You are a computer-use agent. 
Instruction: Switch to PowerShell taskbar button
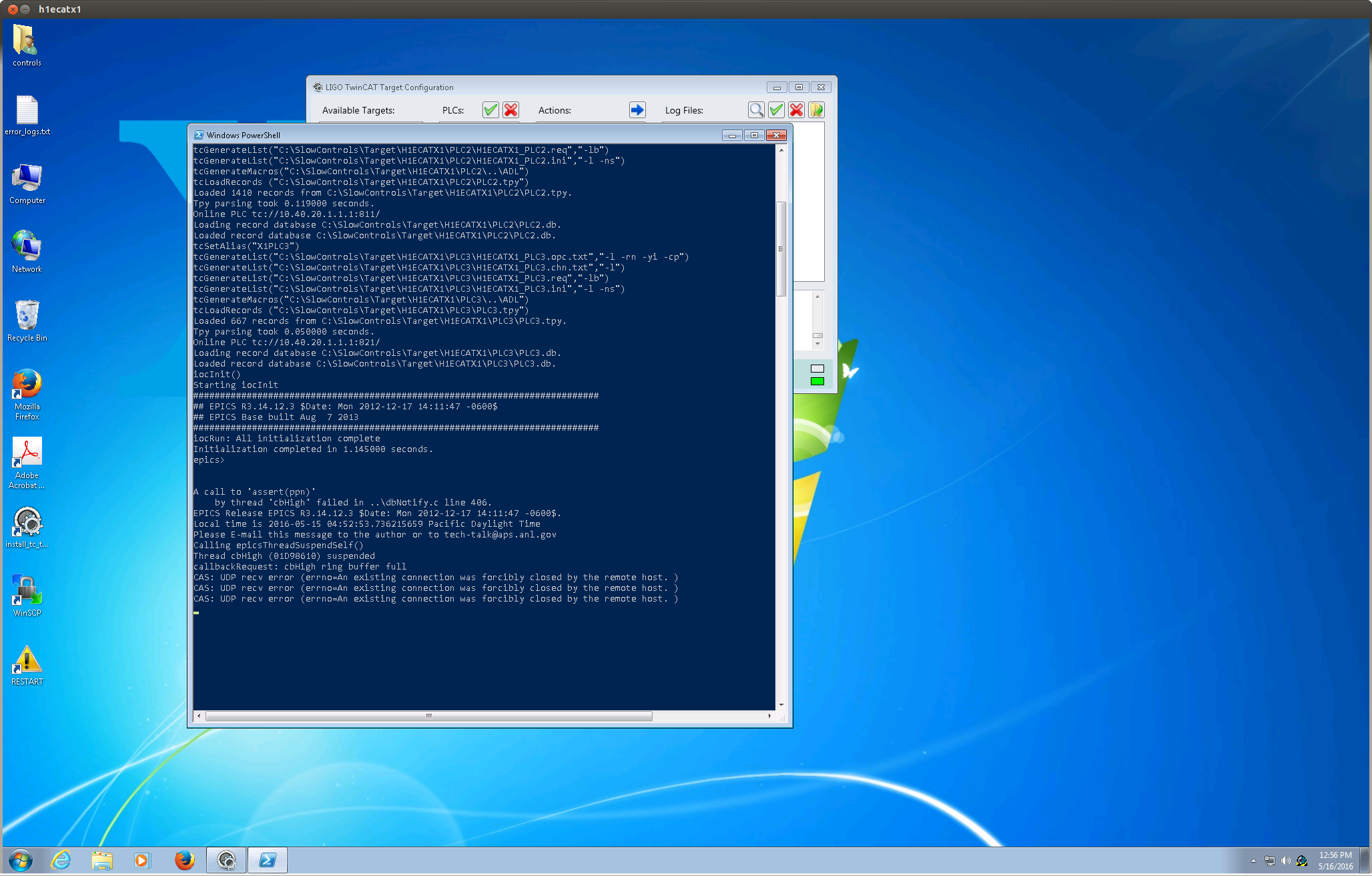(x=268, y=860)
